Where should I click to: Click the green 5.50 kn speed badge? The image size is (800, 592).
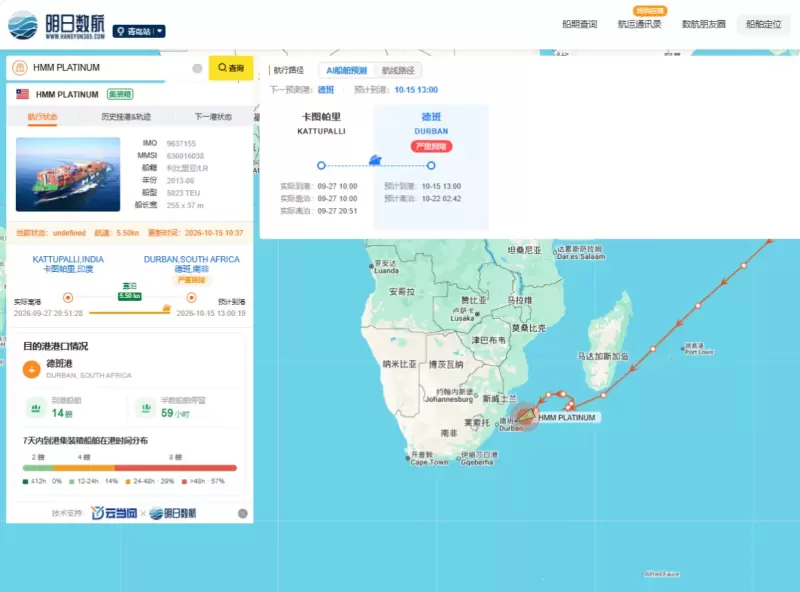coord(130,297)
